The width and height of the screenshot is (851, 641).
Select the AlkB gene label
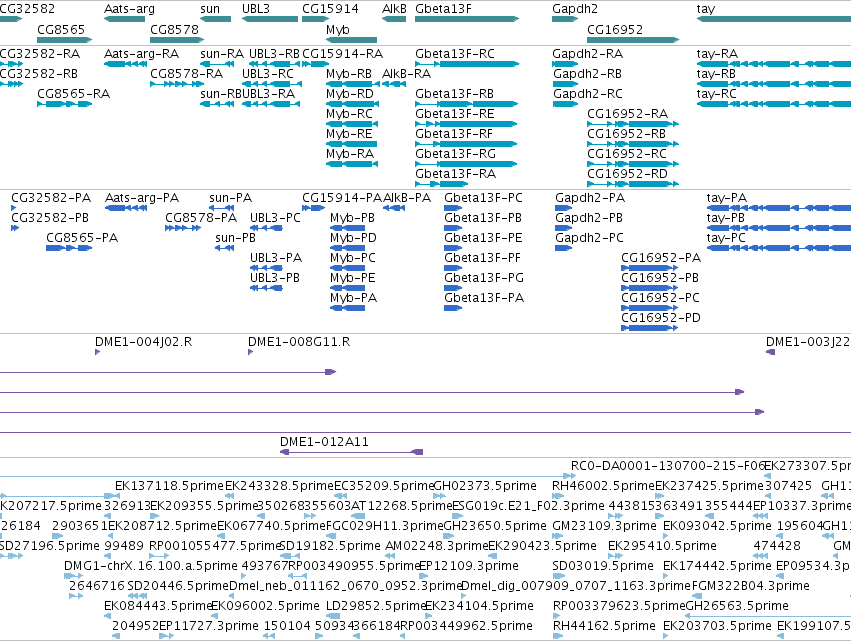pos(394,9)
